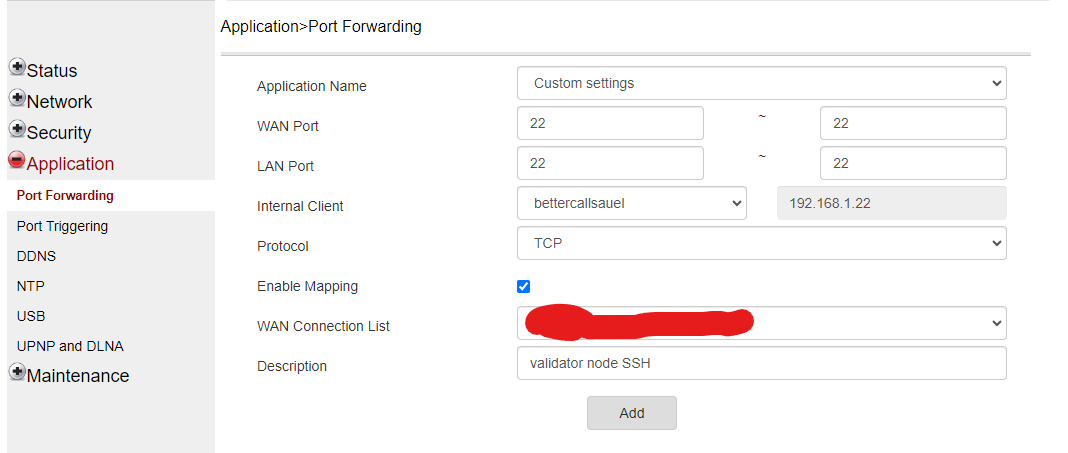Expand the Status section plus icon

click(17, 68)
